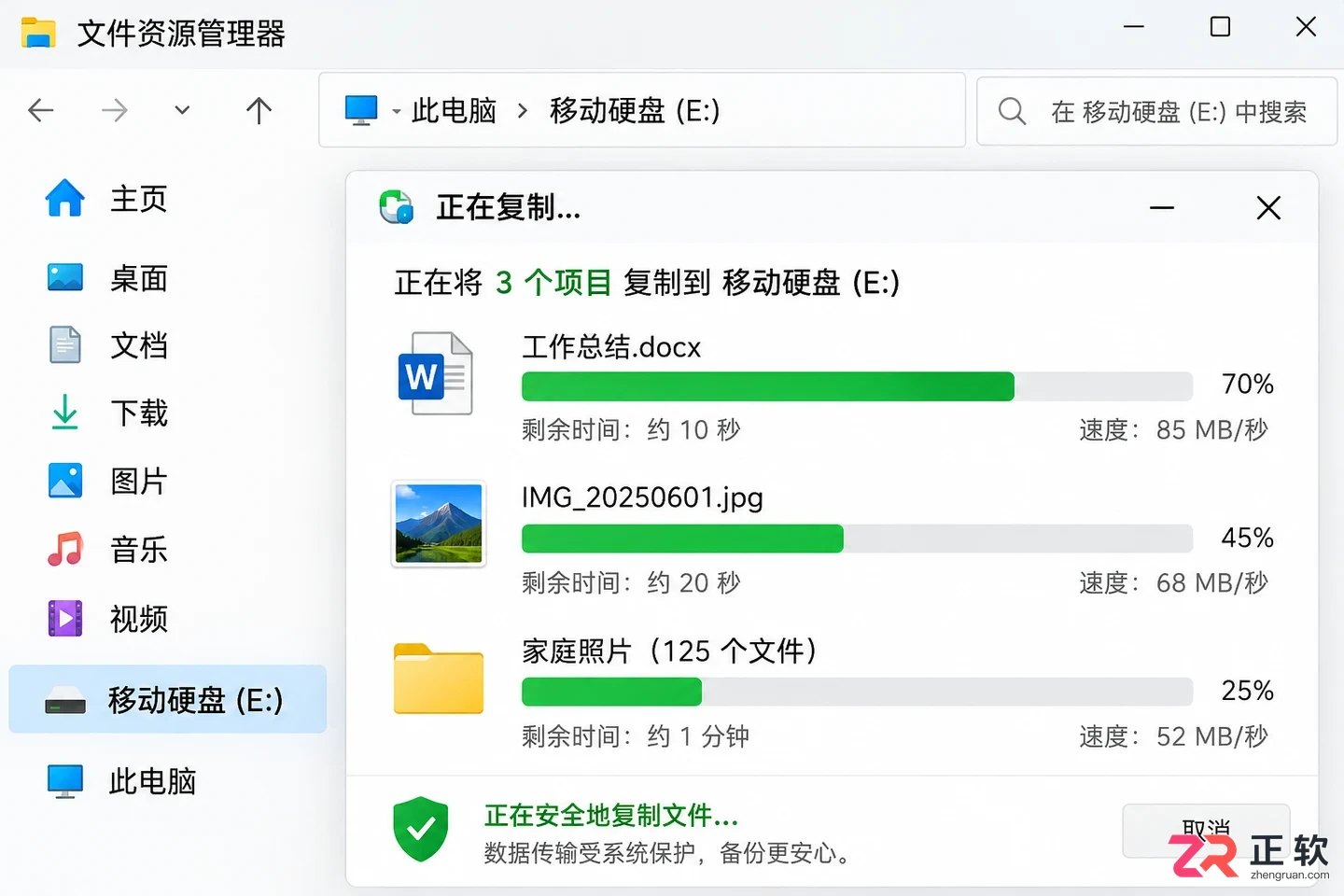Viewport: 1344px width, 896px height.
Task: Click 剩余时间: 约 1 分钟 text
Action: coord(636,736)
